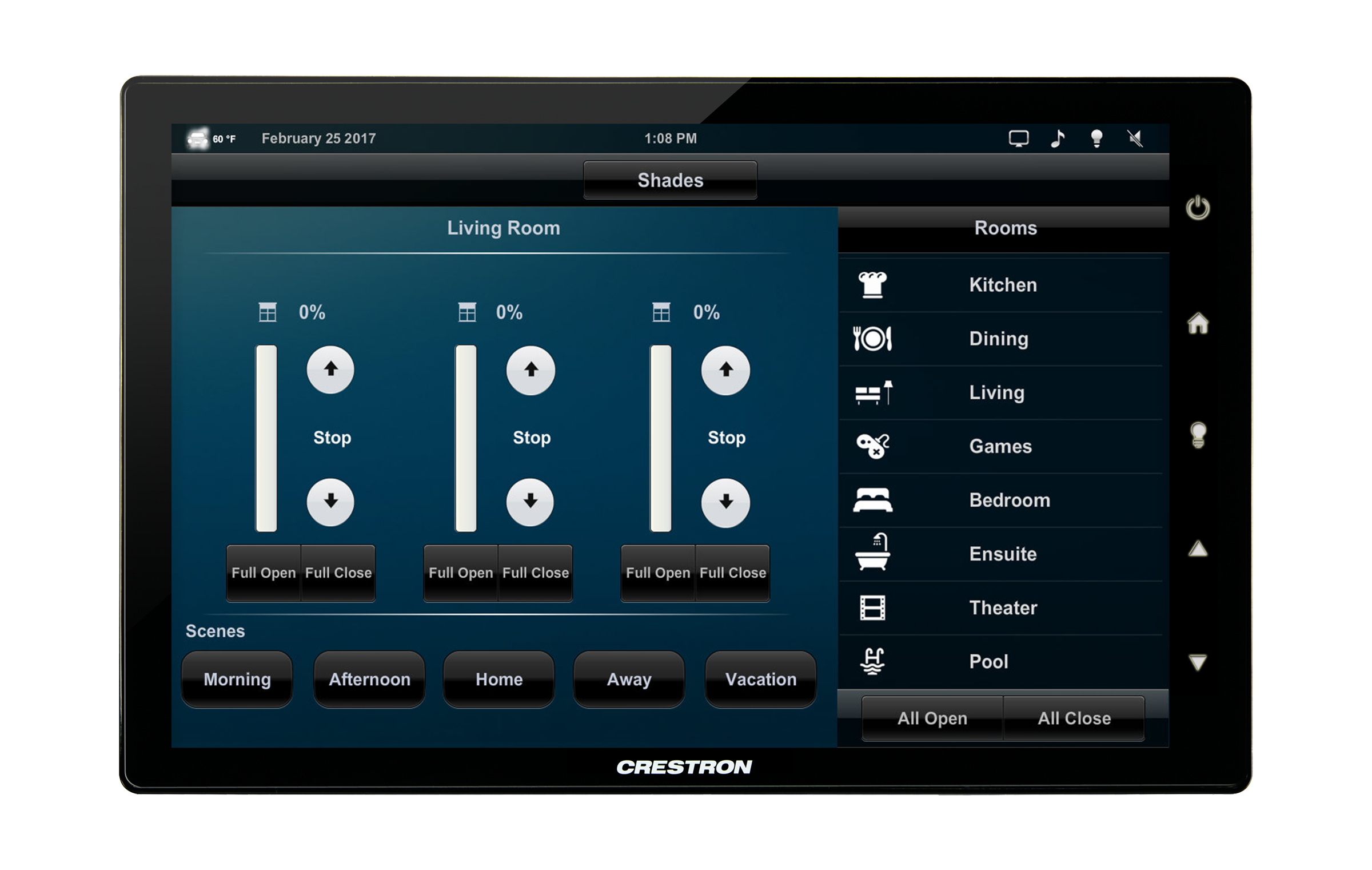The height and width of the screenshot is (870, 1372).
Task: Tap the lightbulb icon on the right bezel
Action: coord(1198,435)
